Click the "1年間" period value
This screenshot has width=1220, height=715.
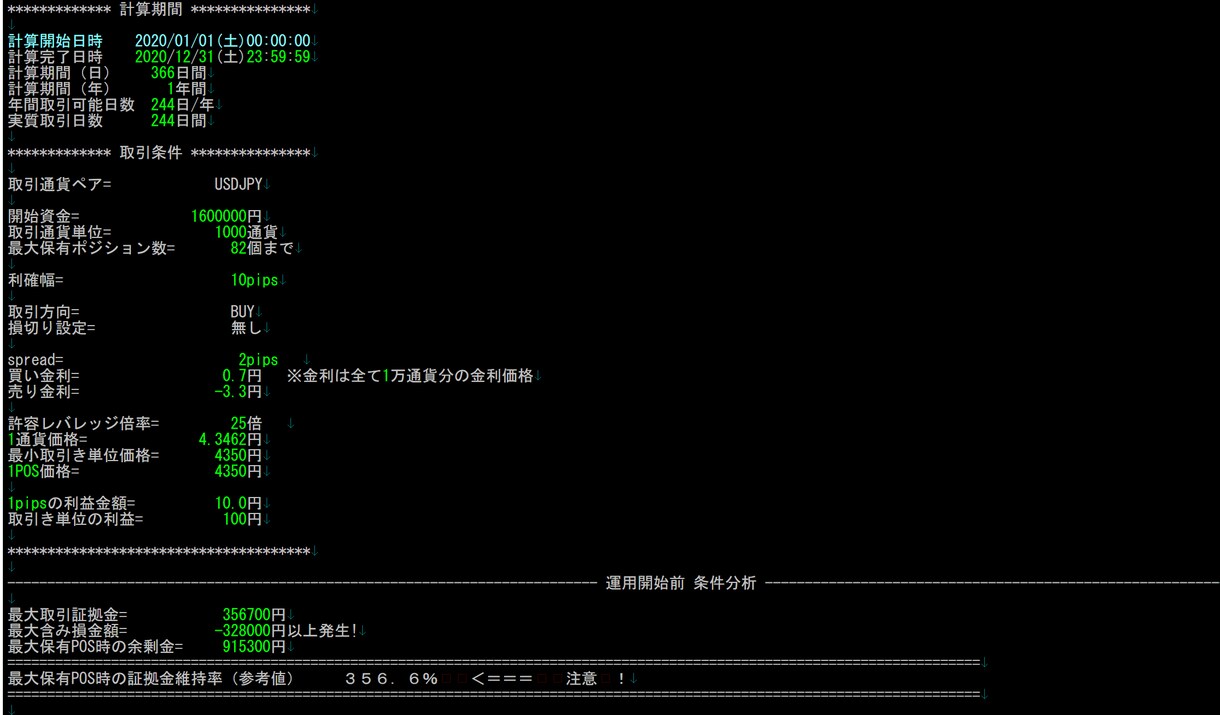(187, 89)
